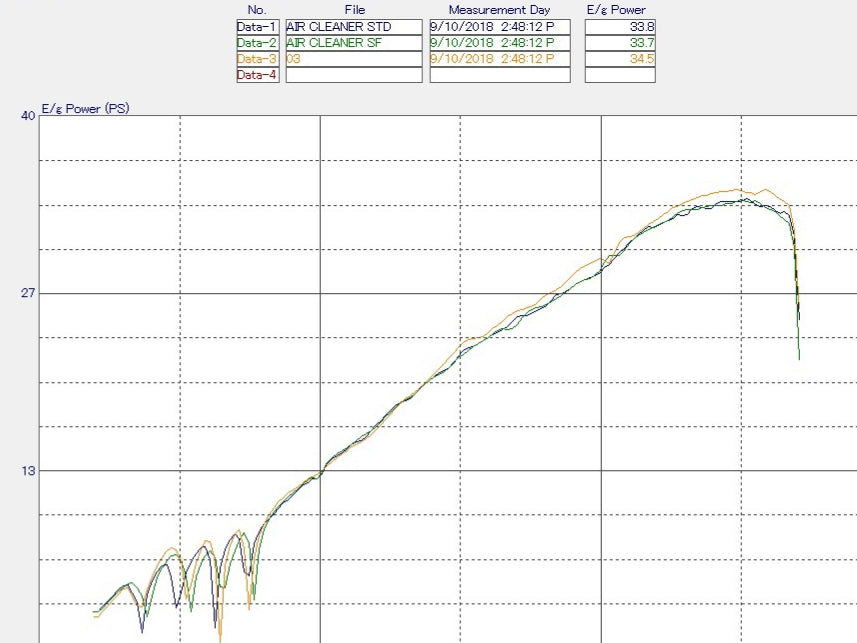Click the AIR CLEANER STD file field
Image resolution: width=857 pixels, height=643 pixels.
pos(353,27)
